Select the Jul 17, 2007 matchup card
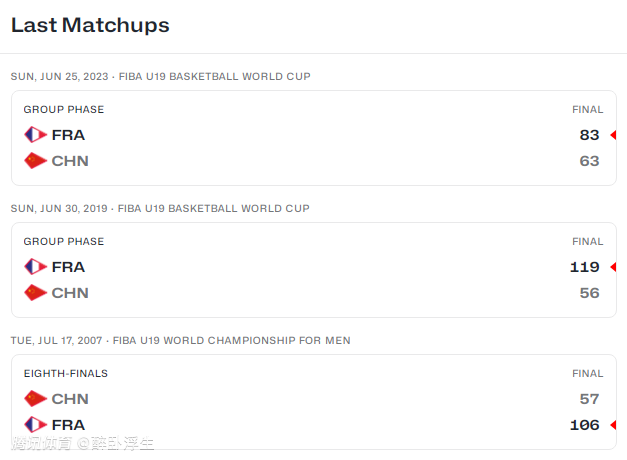This screenshot has width=627, height=460. click(314, 402)
